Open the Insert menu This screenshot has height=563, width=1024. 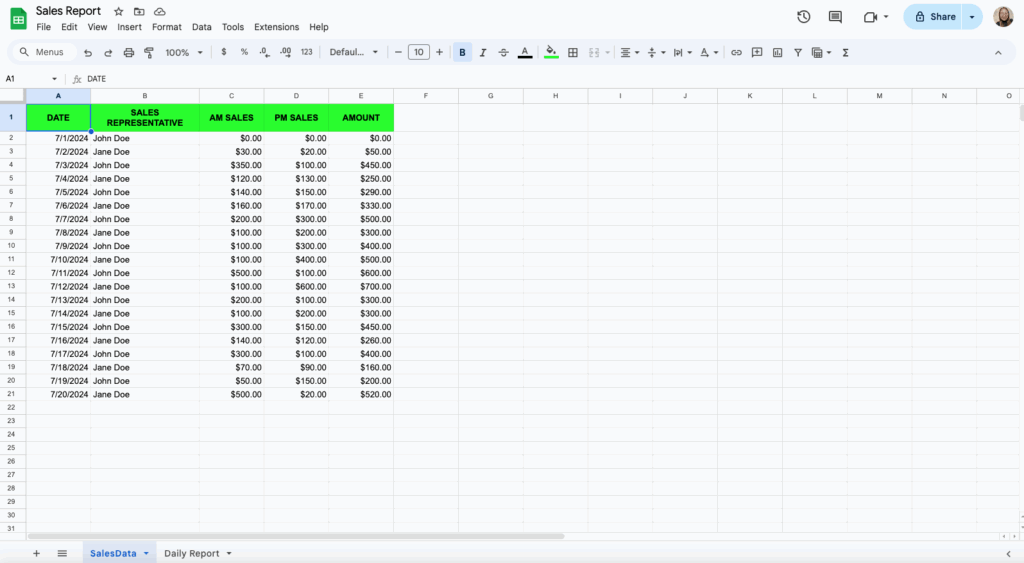click(129, 27)
